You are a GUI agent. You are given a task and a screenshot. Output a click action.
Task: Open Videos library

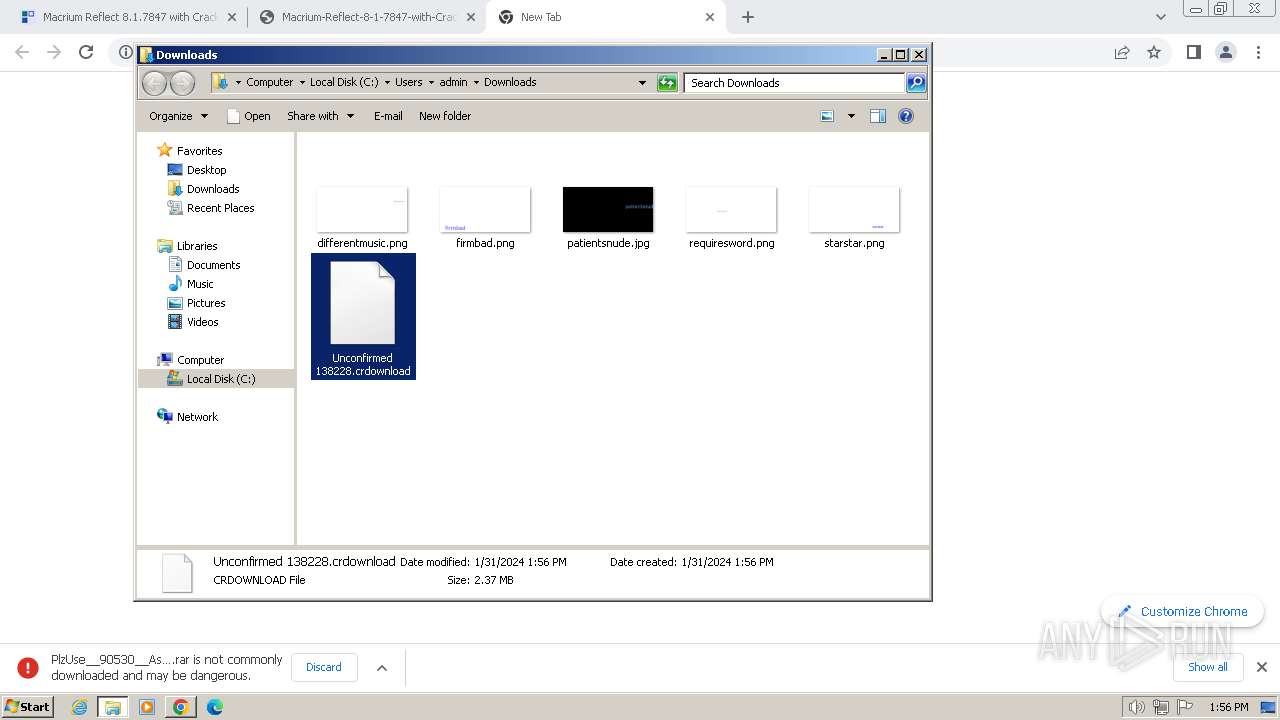193,322
